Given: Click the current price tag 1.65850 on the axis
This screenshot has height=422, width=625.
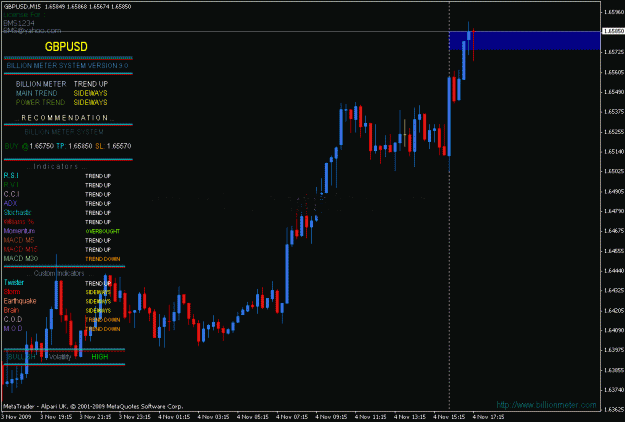Looking at the screenshot, I should [614, 31].
